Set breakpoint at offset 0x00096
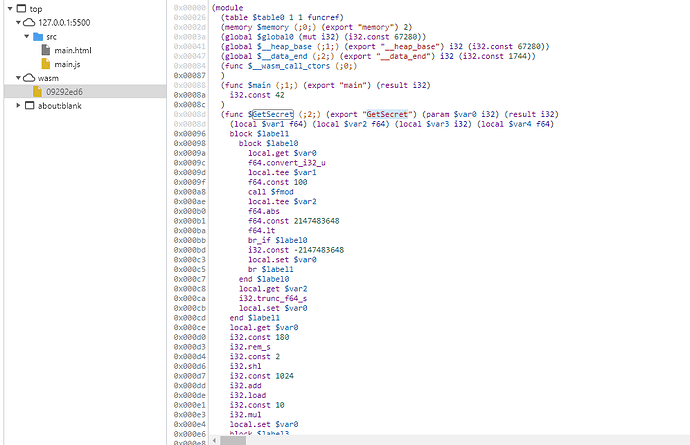This screenshot has width=690, height=445. [189, 133]
